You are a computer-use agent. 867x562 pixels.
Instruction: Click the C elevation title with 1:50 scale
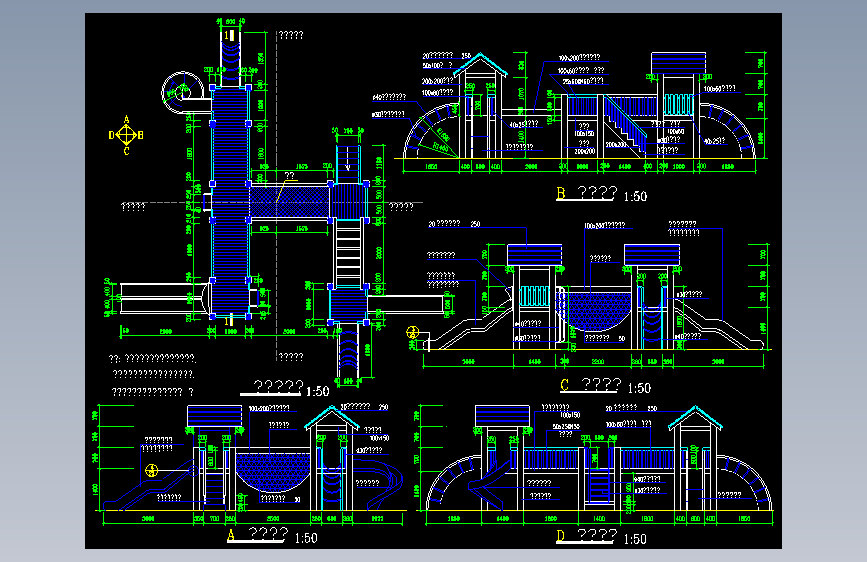coord(605,386)
